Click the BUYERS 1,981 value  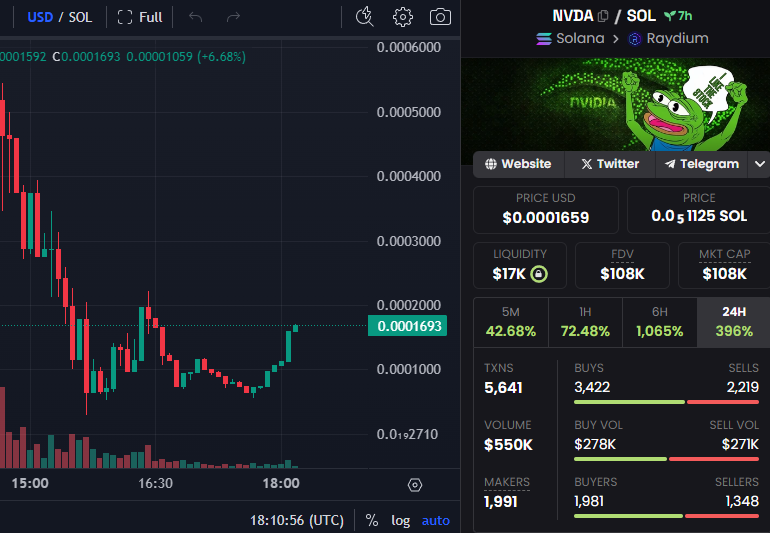coord(589,502)
